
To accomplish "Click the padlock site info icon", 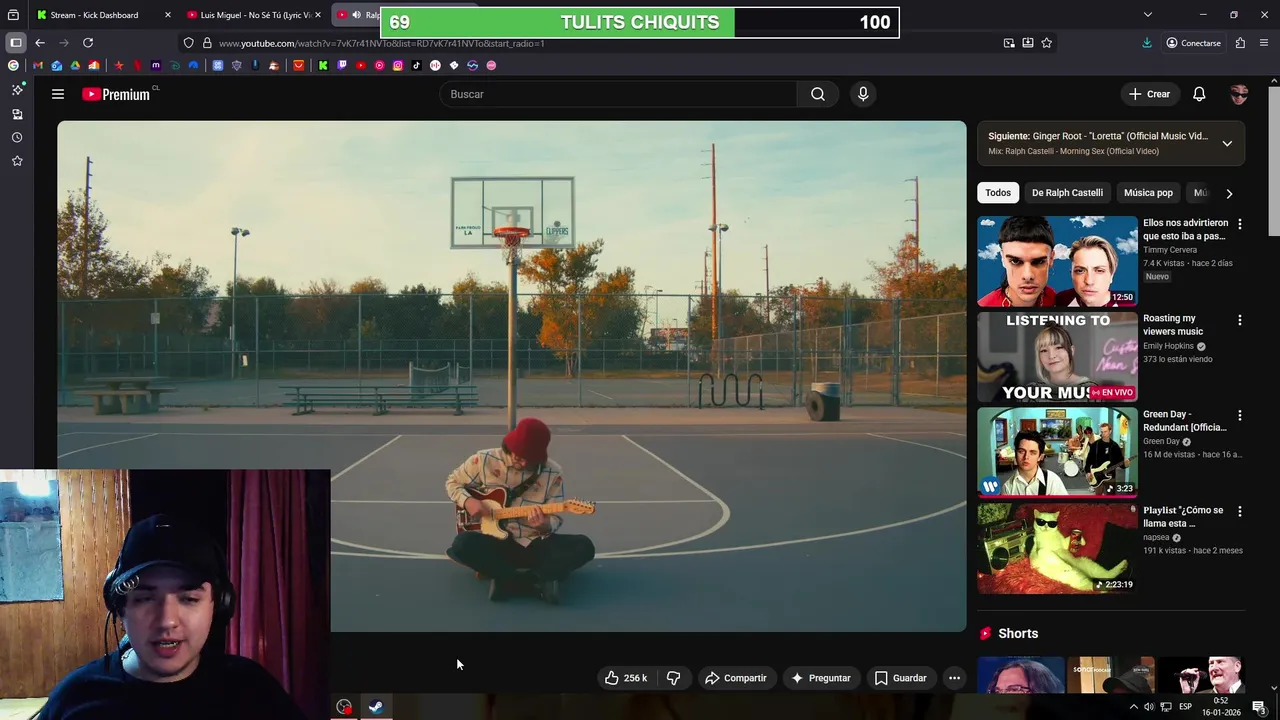I will point(207,43).
